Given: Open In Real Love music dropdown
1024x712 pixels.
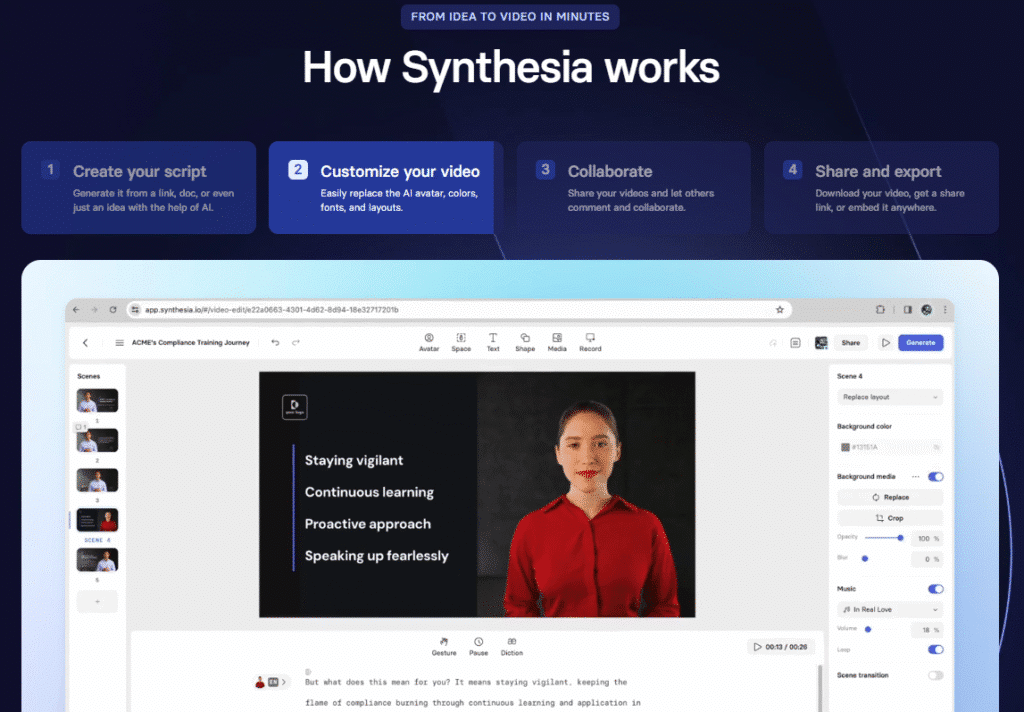Looking at the screenshot, I should (890, 609).
